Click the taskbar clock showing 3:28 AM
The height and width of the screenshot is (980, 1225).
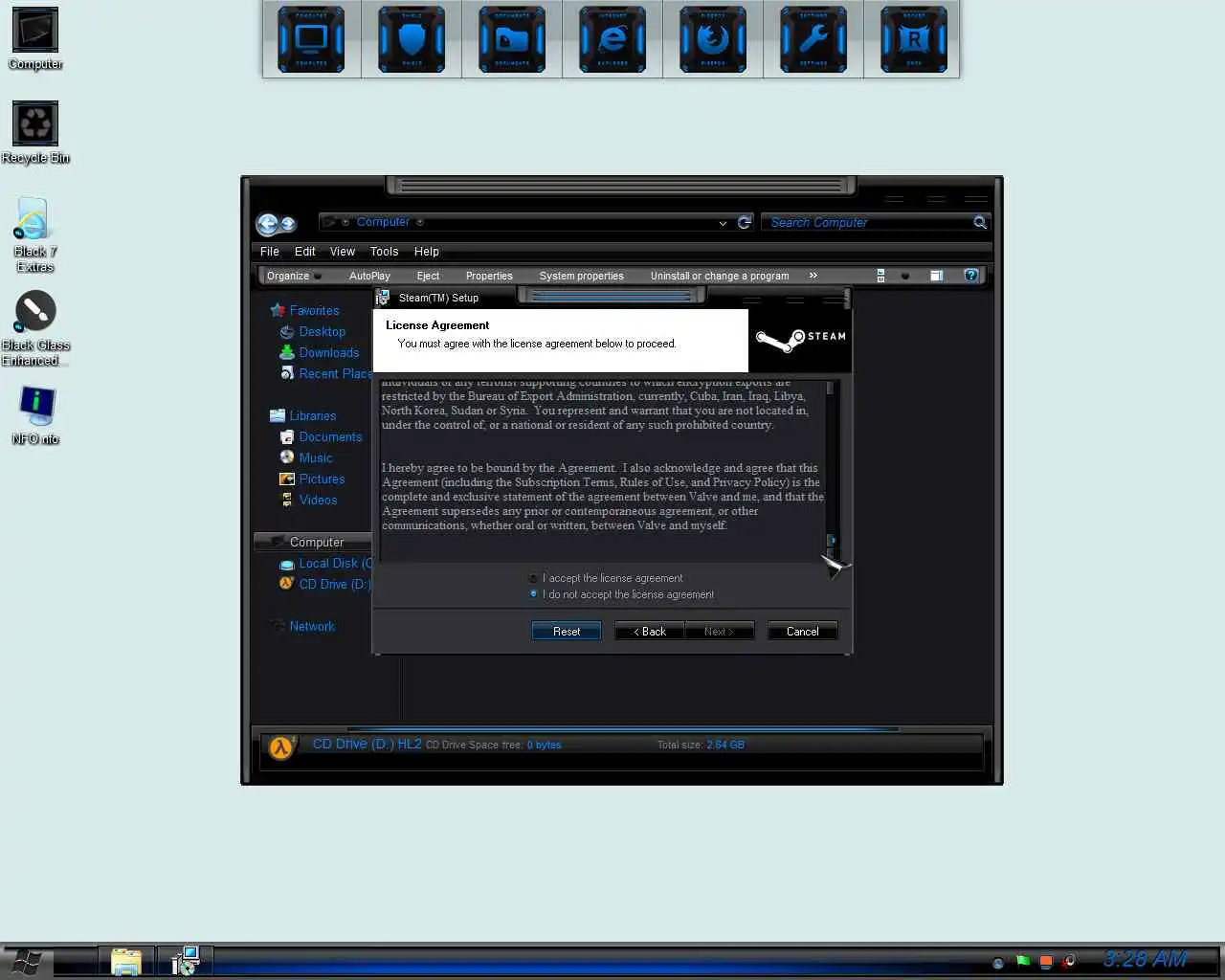click(x=1145, y=959)
